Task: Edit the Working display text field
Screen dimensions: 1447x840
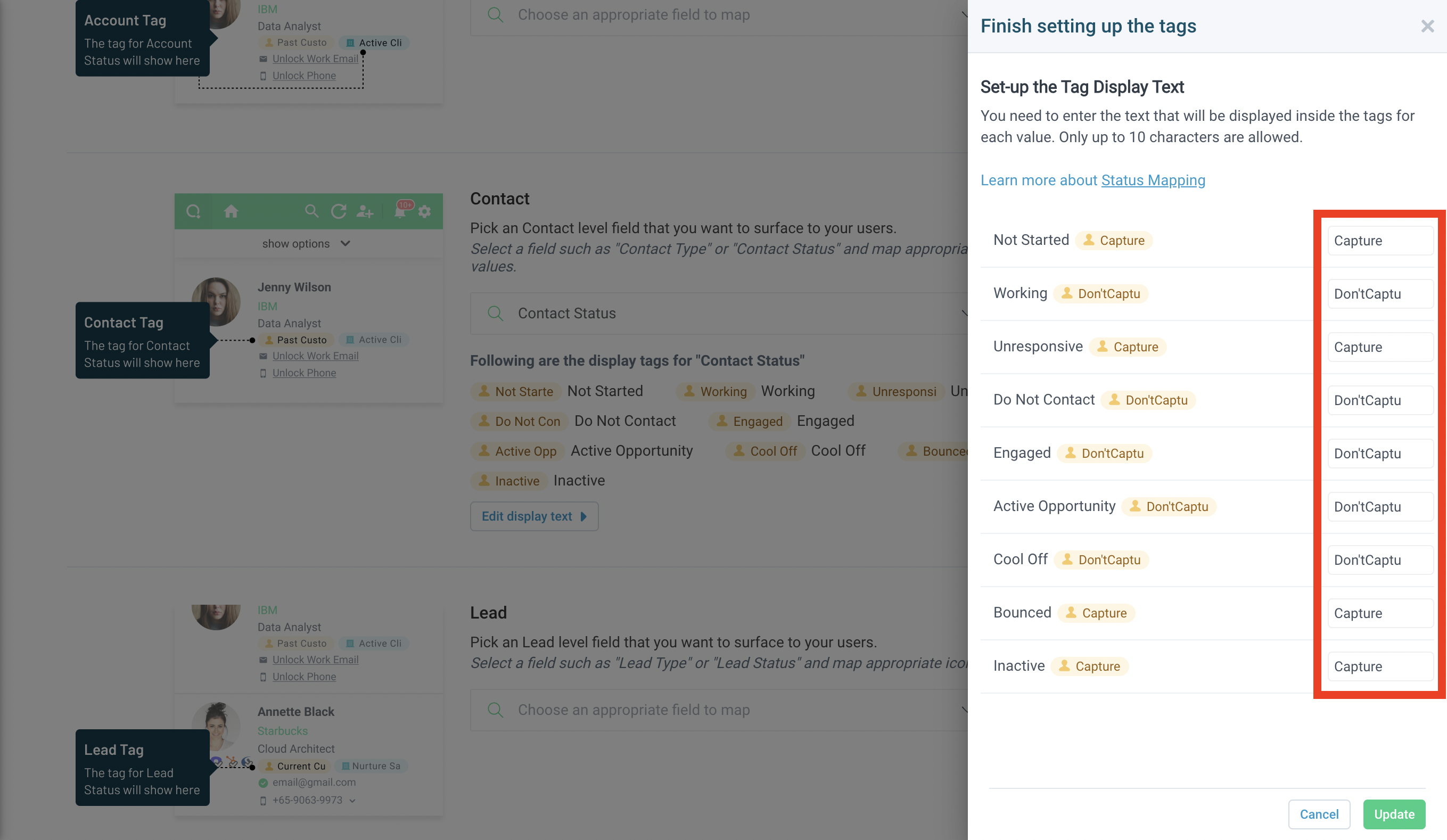Action: coord(1380,294)
